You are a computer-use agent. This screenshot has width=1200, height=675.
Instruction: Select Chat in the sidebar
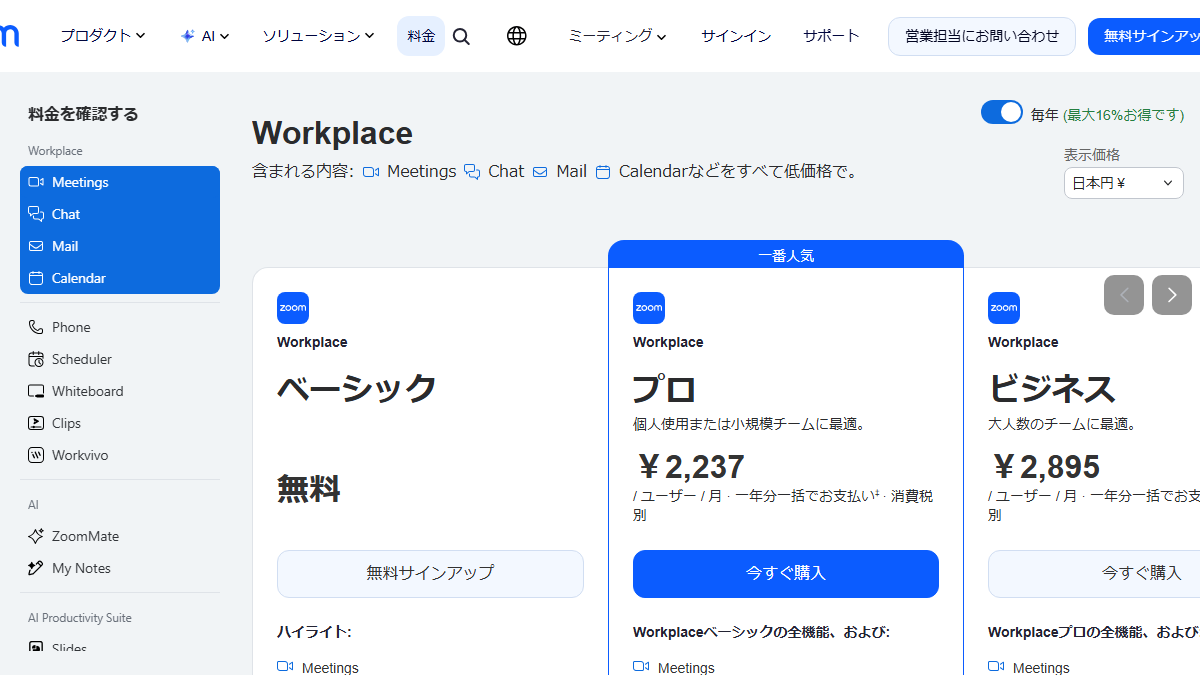click(120, 214)
